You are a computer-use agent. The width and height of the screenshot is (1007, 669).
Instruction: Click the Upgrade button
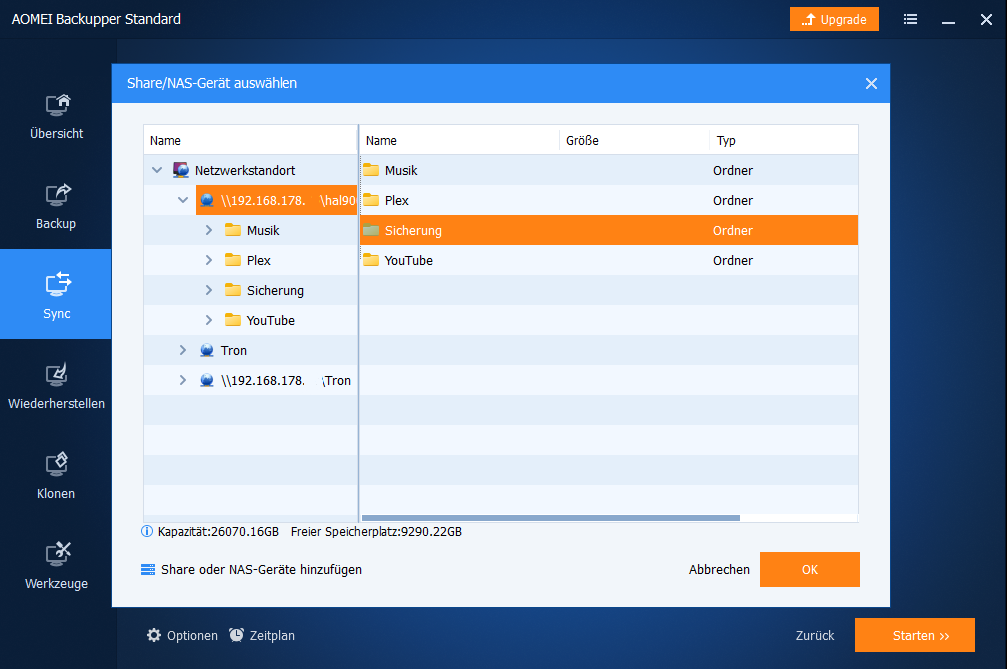tap(834, 19)
